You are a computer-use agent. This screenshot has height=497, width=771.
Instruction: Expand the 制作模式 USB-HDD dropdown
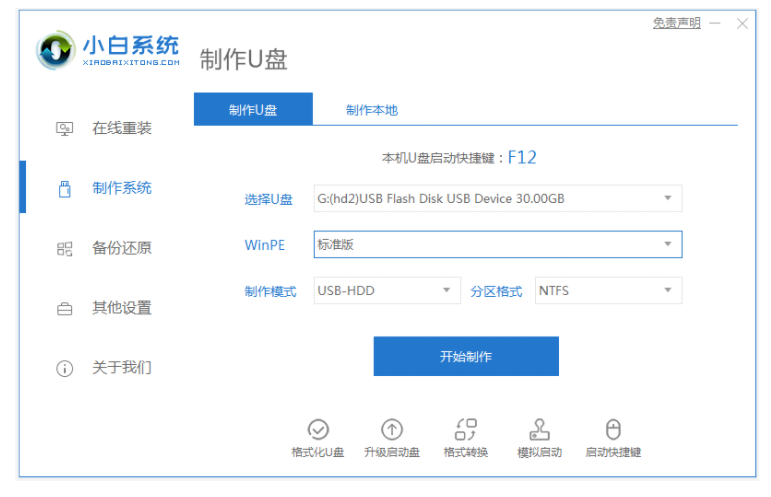[x=387, y=291]
